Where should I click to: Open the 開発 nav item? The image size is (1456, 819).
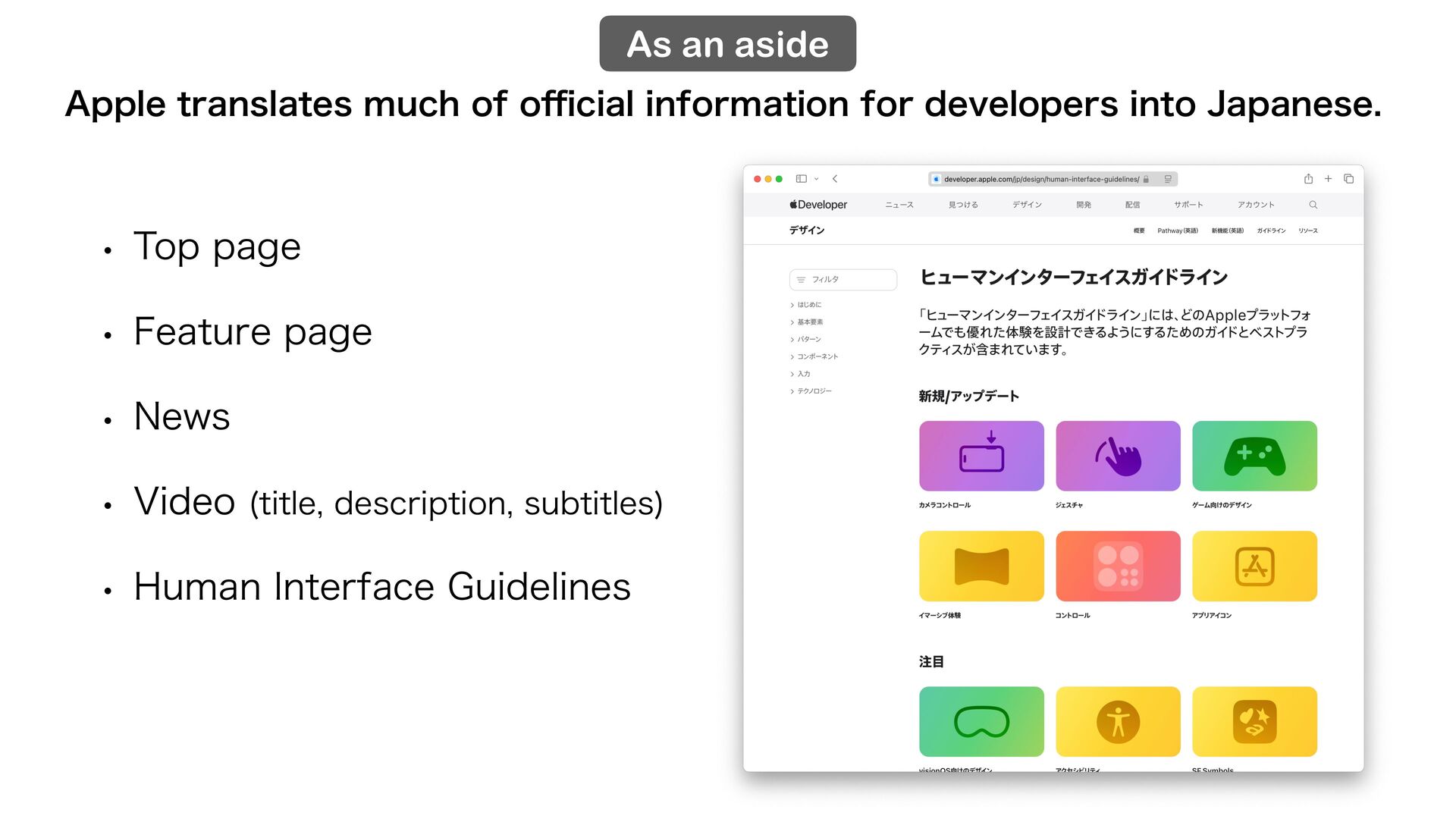1084,205
